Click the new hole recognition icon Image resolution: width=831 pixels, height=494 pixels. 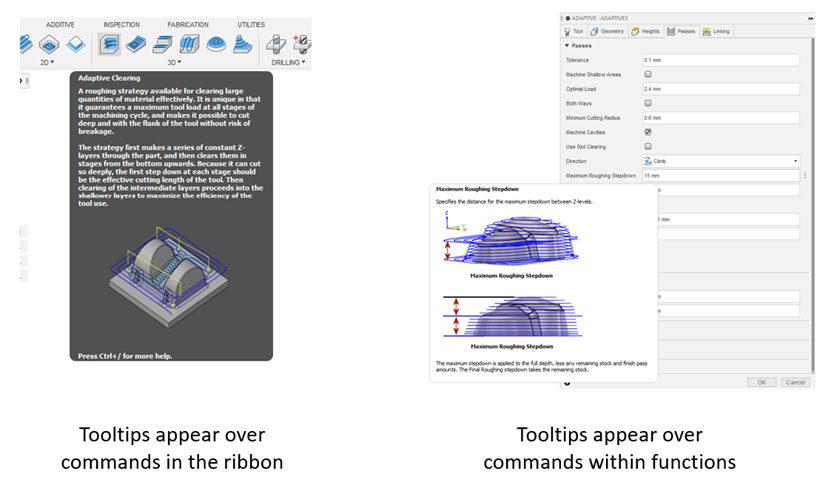(303, 44)
